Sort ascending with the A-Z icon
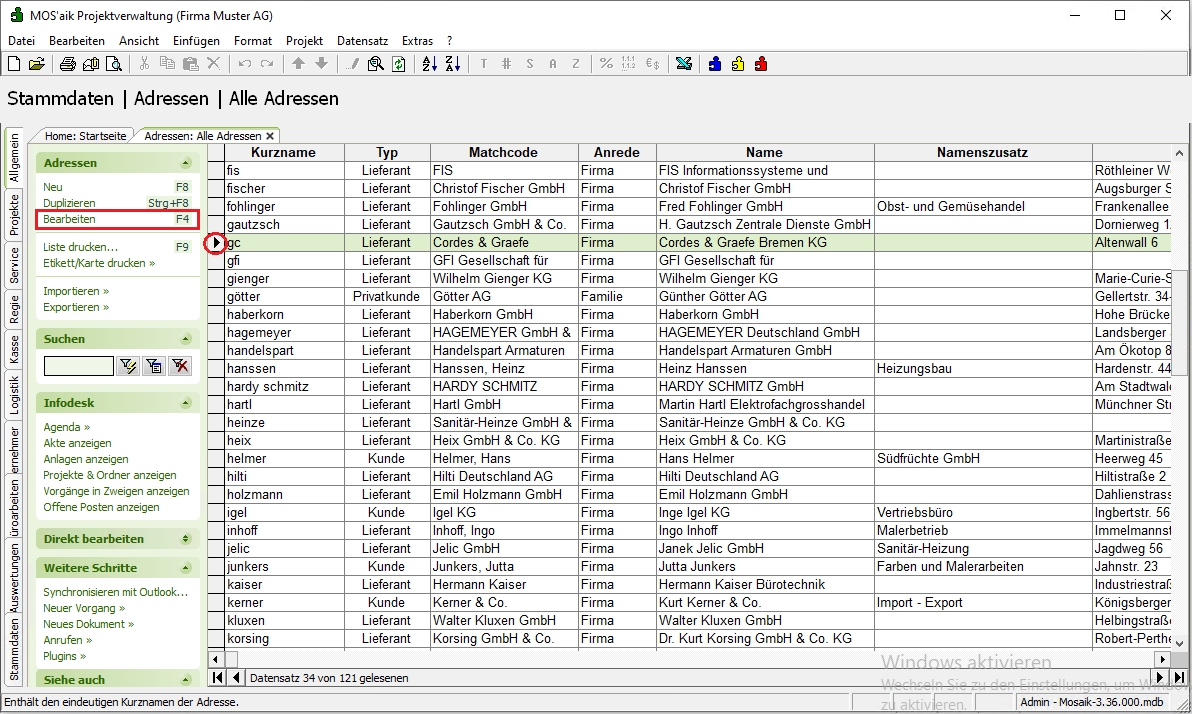 coord(430,64)
